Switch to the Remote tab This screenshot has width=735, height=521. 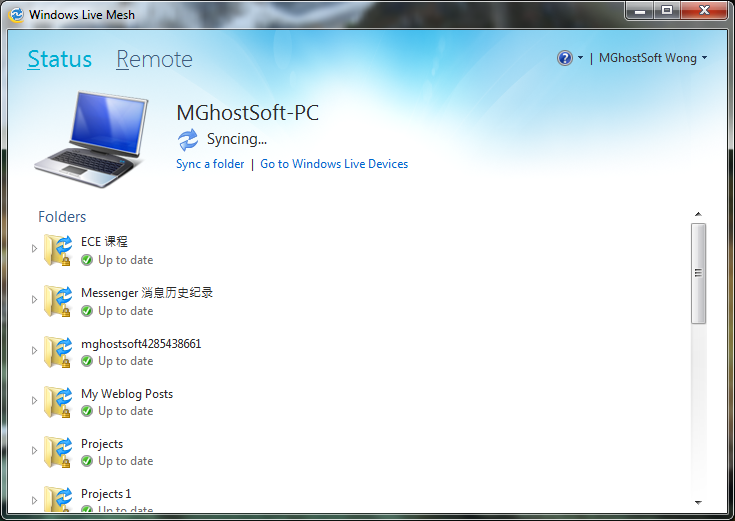[154, 60]
